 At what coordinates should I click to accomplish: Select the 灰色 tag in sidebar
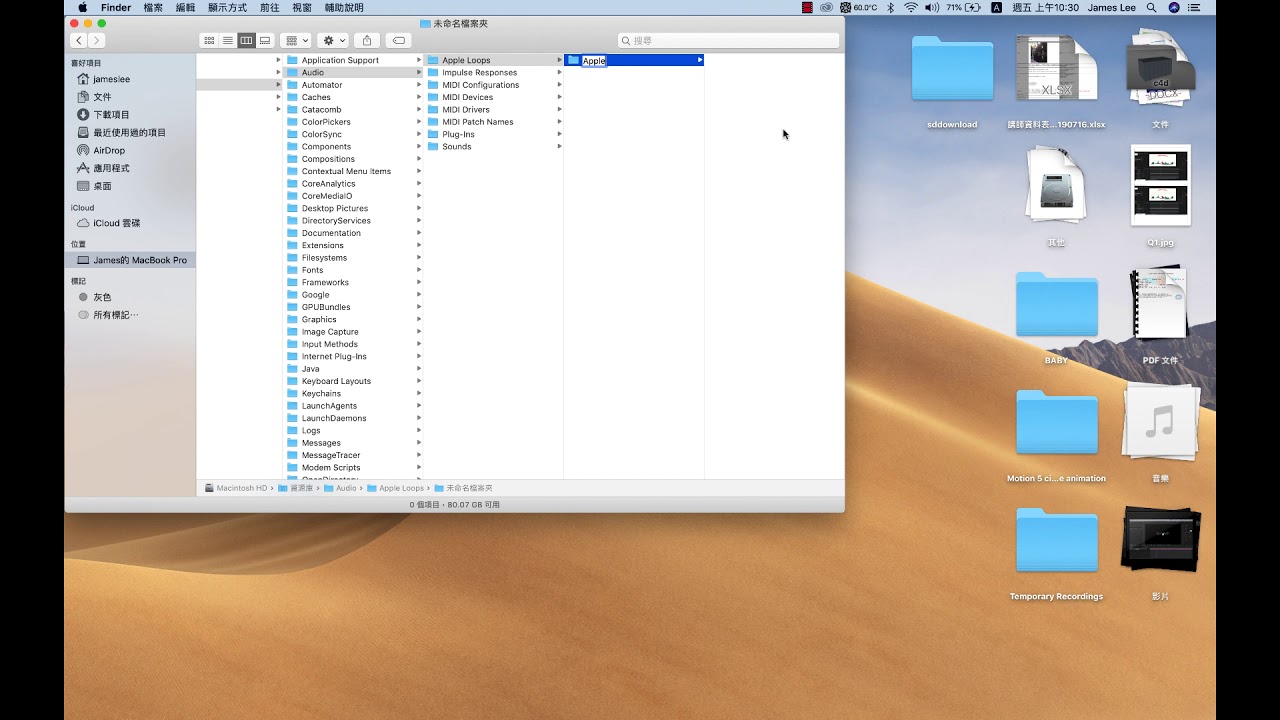pyautogui.click(x=130, y=297)
